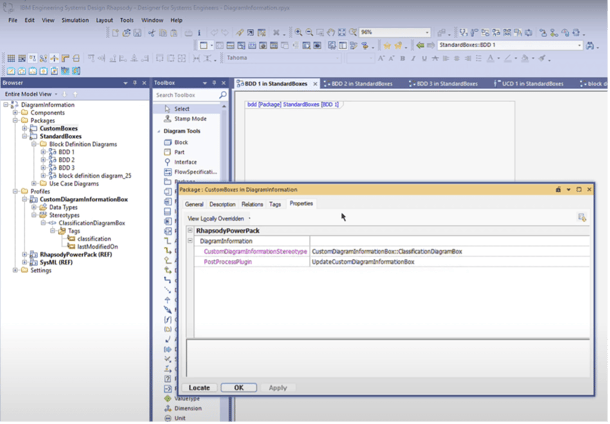Open the fill color bucket picker
Viewport: 610px width, 424px height.
pos(527,58)
